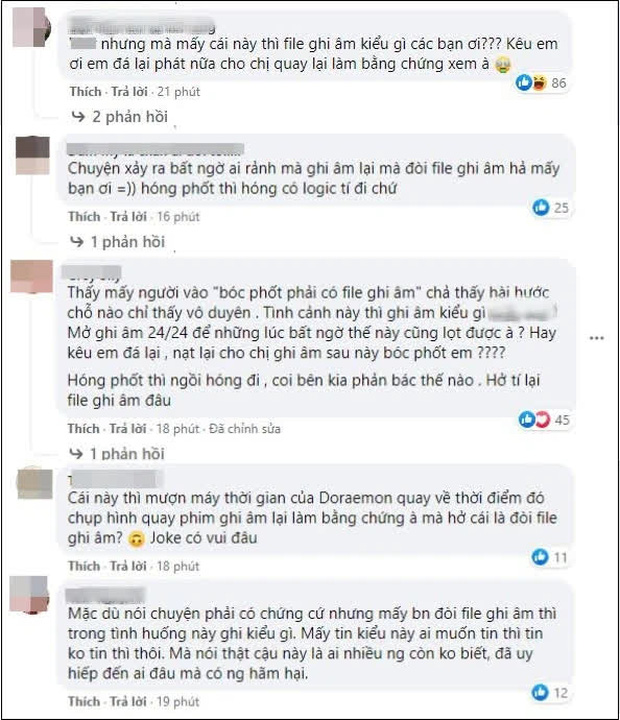Click the haha reaction icon beside 86
The image size is (620, 720).
click(x=539, y=83)
